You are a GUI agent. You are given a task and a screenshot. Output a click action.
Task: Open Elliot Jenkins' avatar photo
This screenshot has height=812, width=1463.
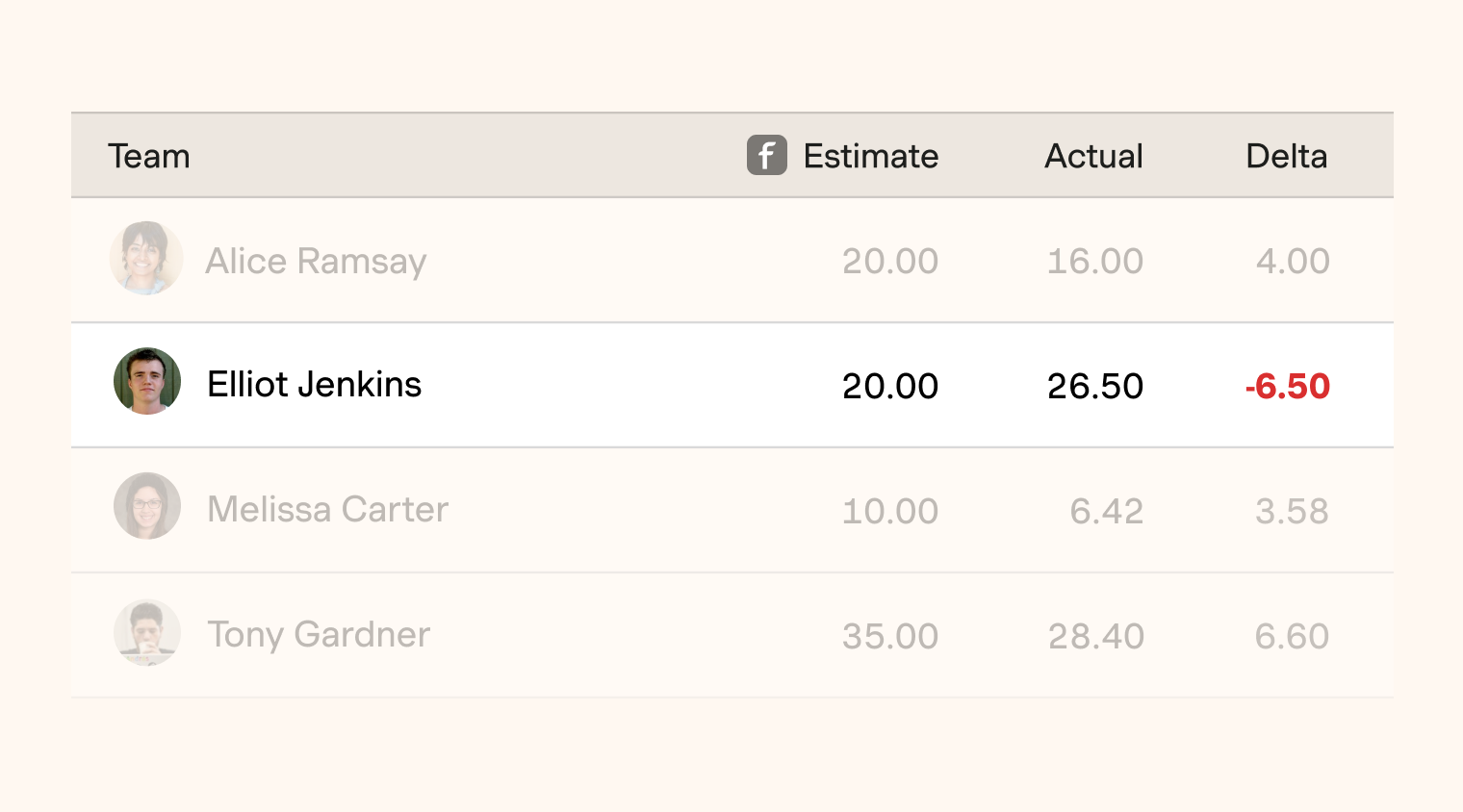pos(147,381)
